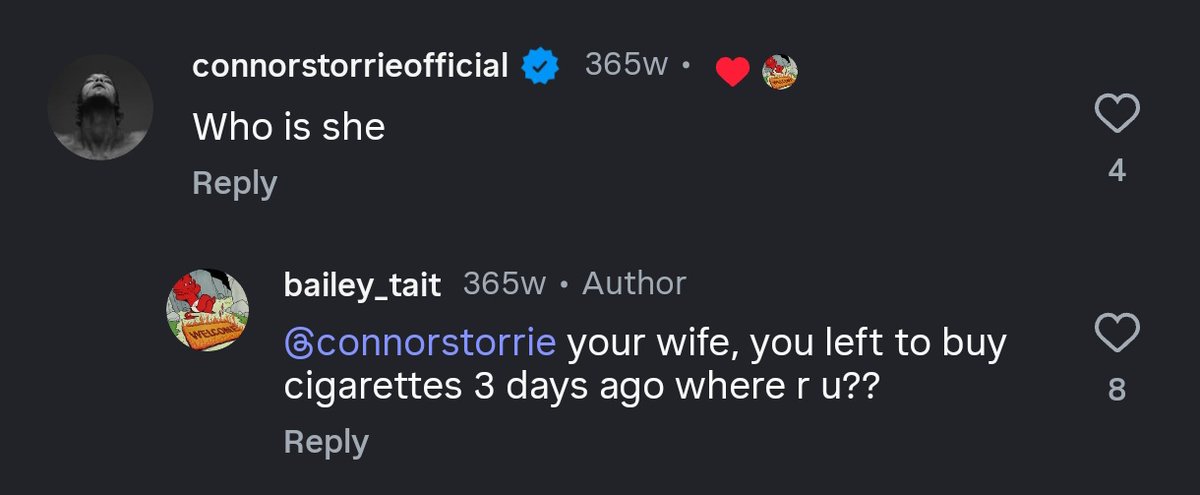Open the bailey_tait username link
Screen dimensions: 1200x495
pos(363,285)
